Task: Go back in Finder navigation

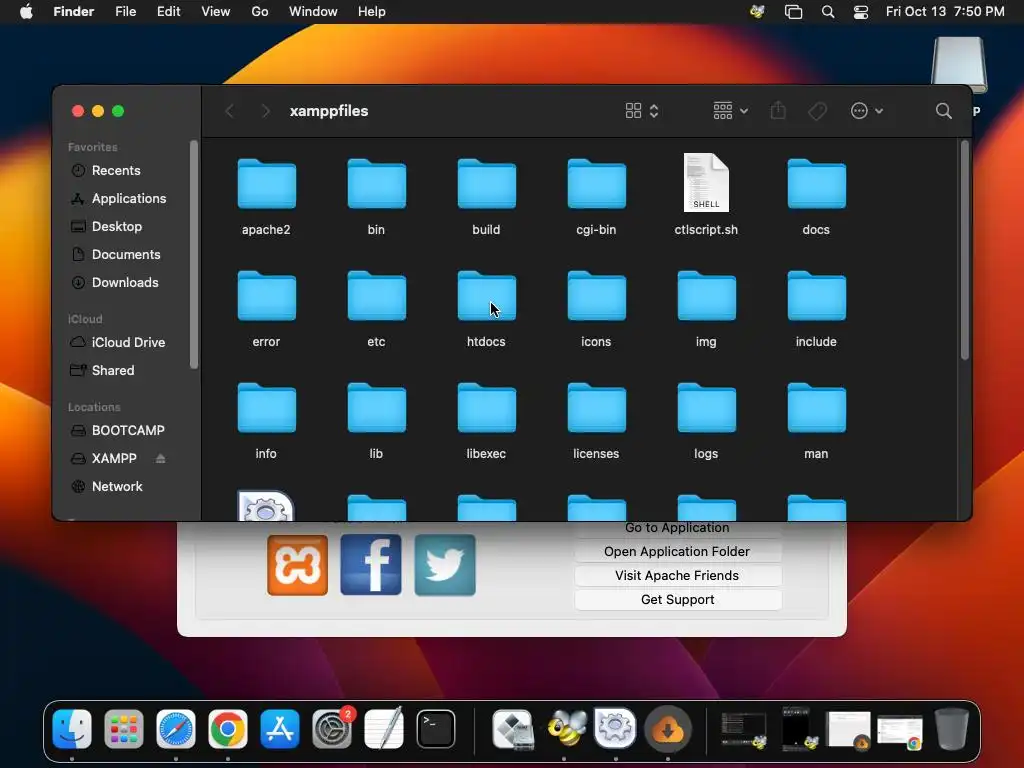Action: point(229,111)
